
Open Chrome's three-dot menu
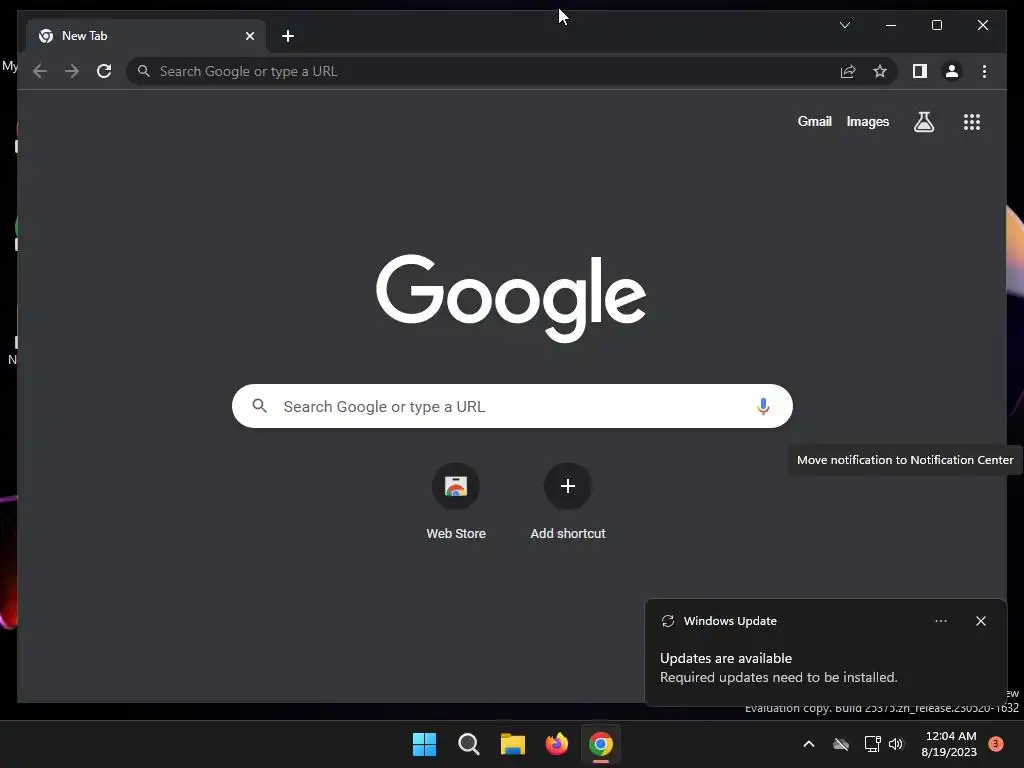(x=984, y=71)
